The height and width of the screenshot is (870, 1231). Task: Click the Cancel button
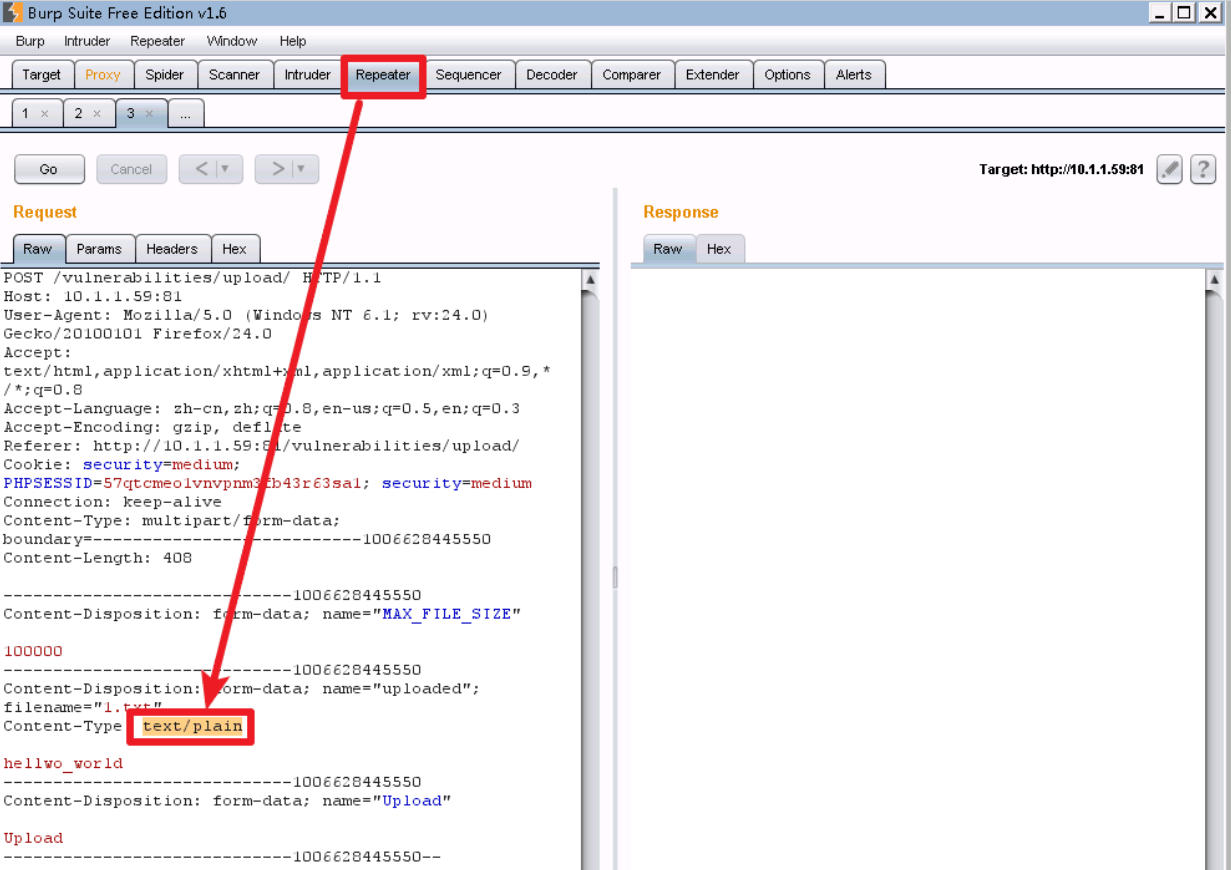[131, 169]
